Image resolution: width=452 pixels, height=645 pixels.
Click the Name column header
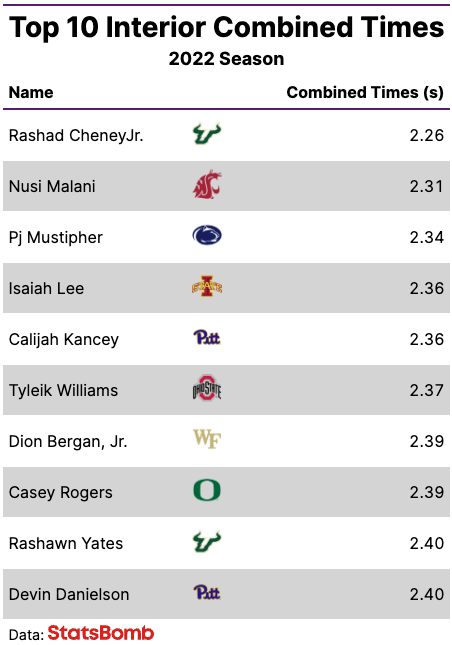point(31,93)
